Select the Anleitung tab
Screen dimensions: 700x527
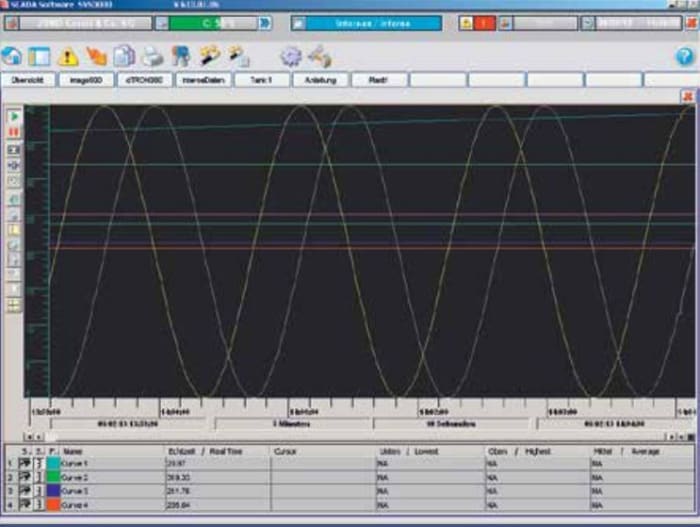[320, 79]
